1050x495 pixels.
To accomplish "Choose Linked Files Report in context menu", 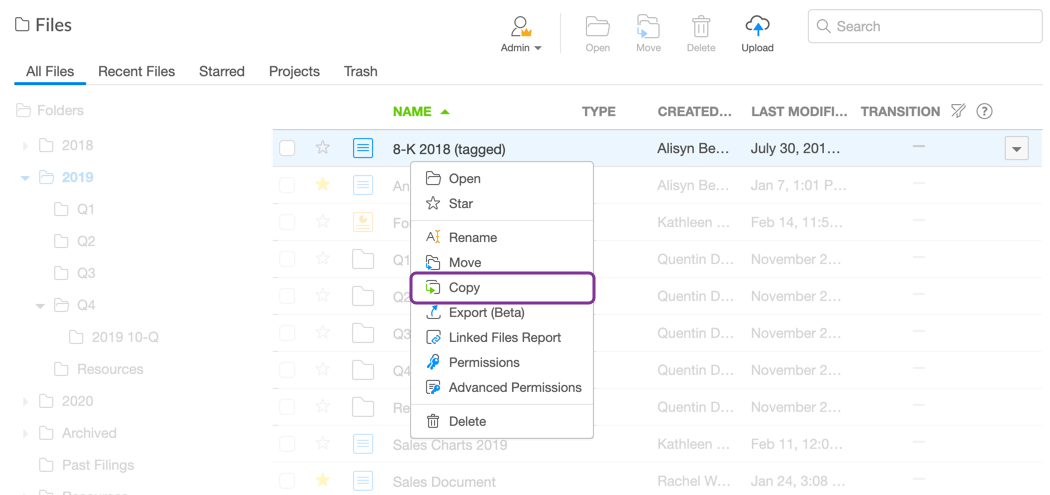I will 502,338.
